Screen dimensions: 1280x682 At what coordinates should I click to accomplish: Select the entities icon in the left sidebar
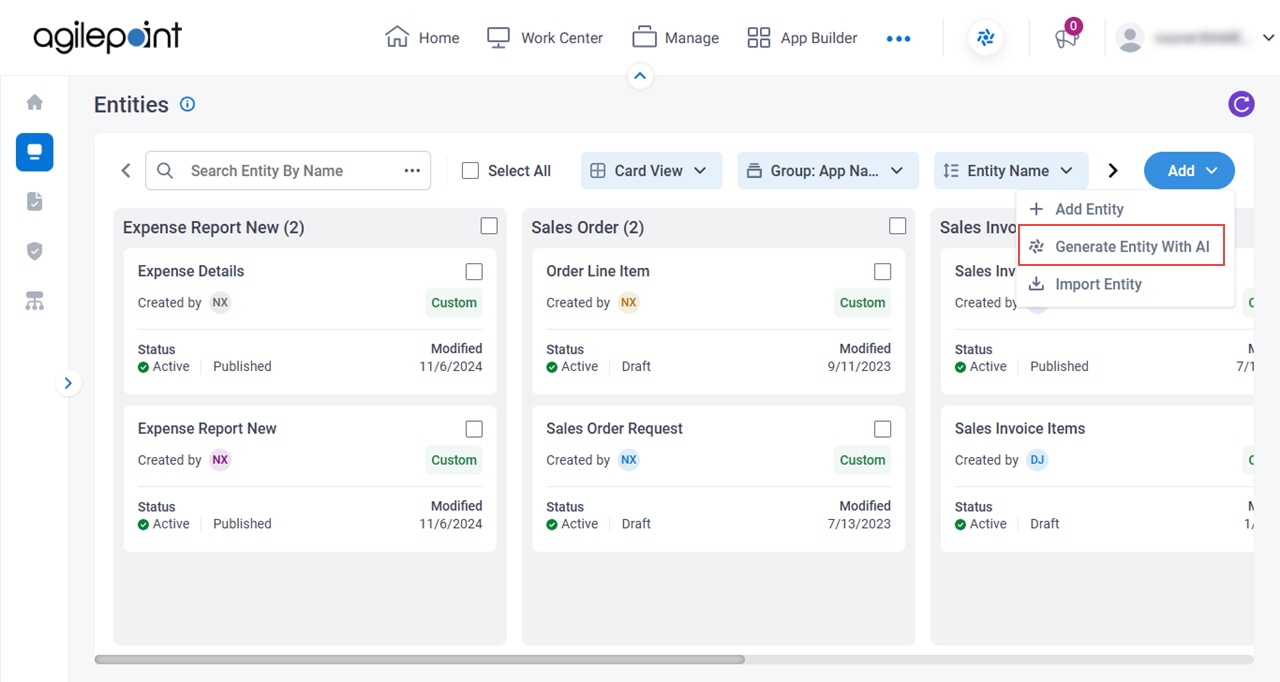(x=34, y=152)
